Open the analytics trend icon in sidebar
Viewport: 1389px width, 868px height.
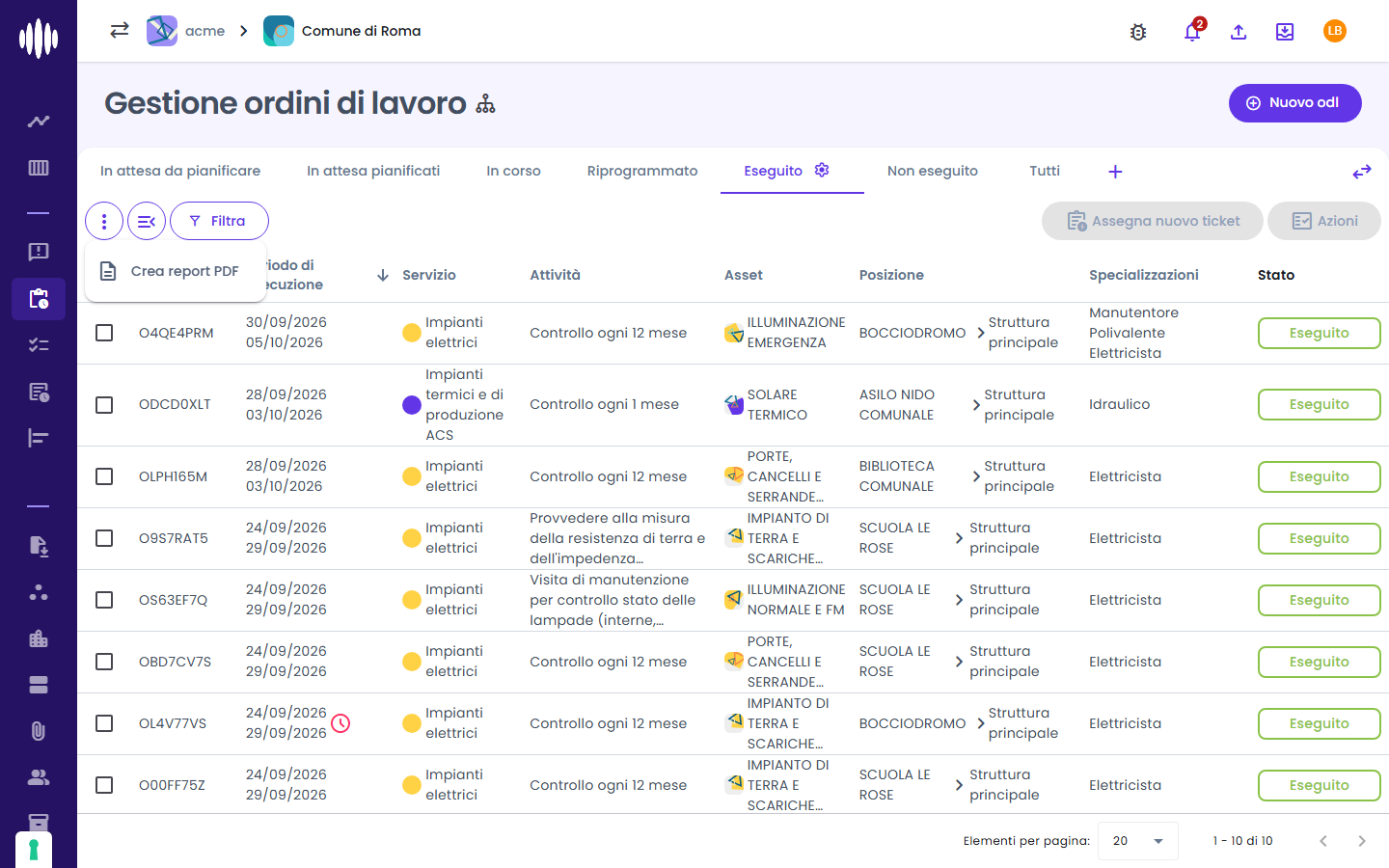(39, 122)
